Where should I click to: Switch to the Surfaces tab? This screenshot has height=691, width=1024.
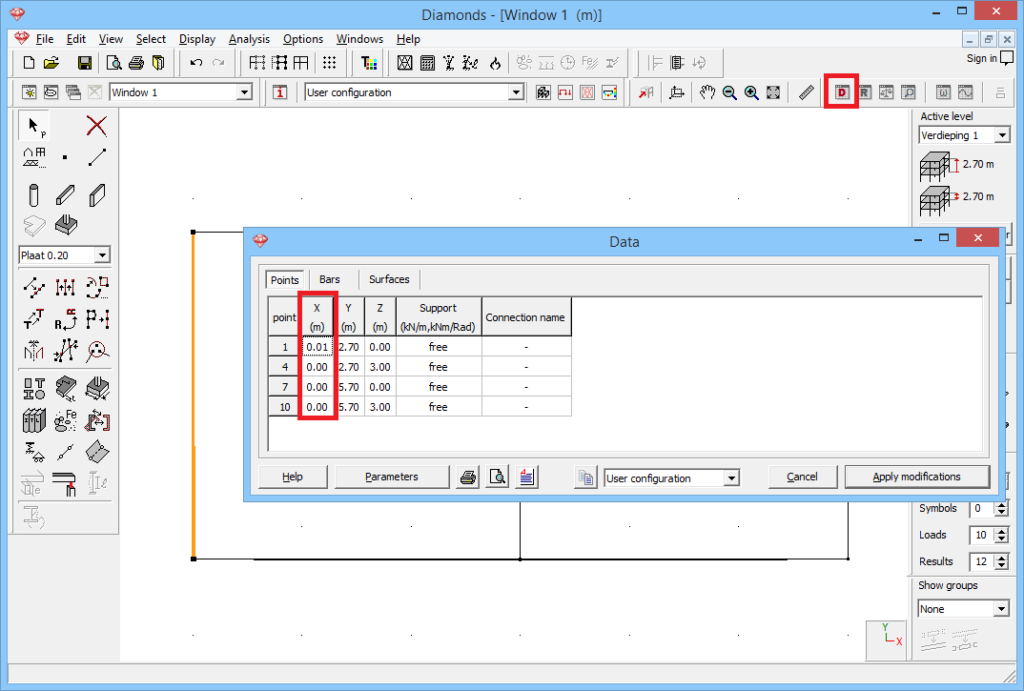coord(389,280)
